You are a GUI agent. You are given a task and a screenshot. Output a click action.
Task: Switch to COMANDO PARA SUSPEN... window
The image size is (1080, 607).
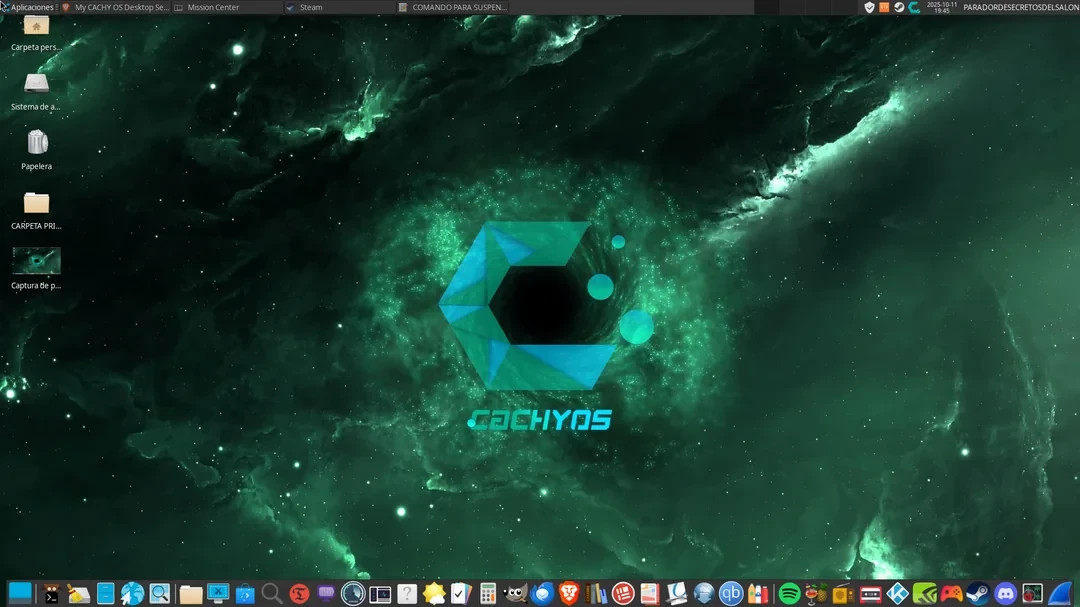(453, 7)
